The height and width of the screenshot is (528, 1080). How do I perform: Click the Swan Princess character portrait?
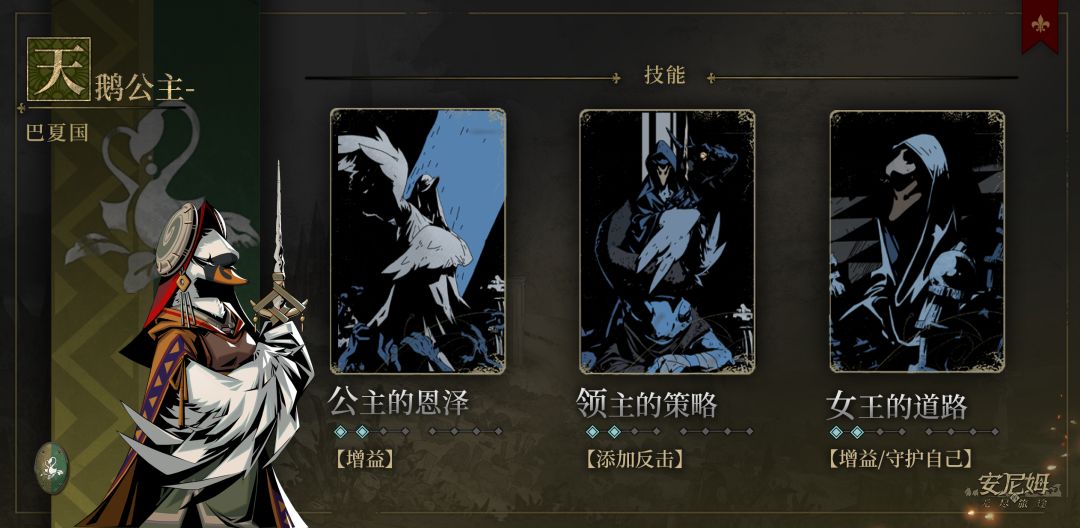pos(200,358)
